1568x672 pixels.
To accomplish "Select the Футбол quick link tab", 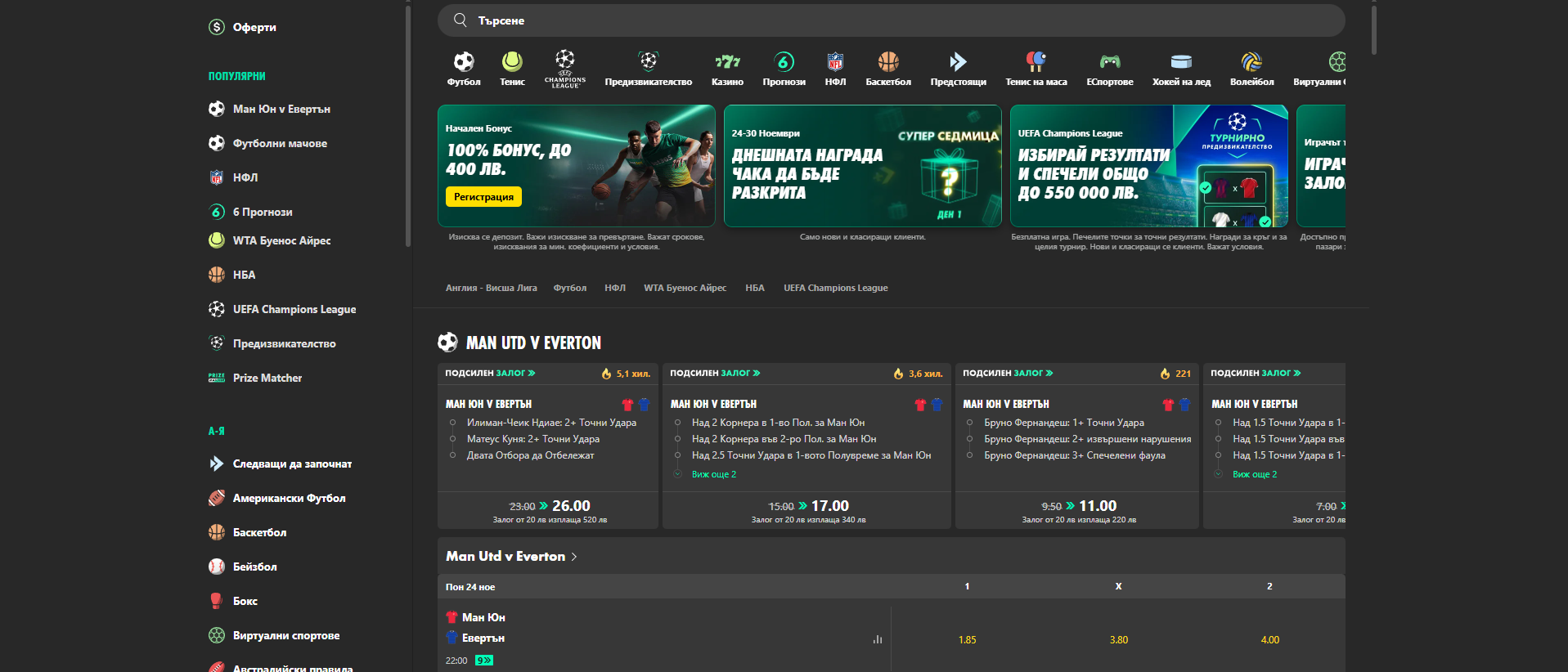I will pos(569,288).
